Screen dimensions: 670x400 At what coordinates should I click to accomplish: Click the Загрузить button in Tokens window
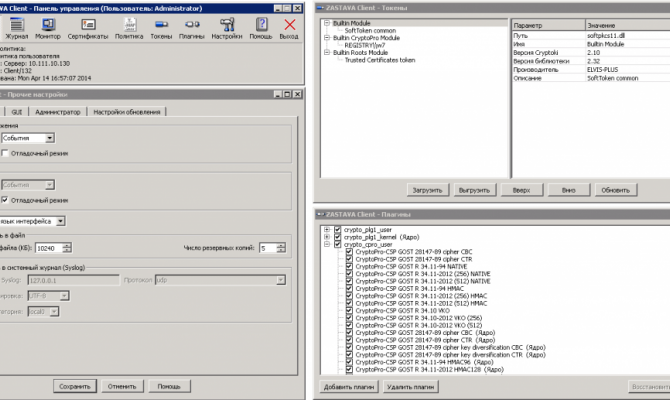427,190
